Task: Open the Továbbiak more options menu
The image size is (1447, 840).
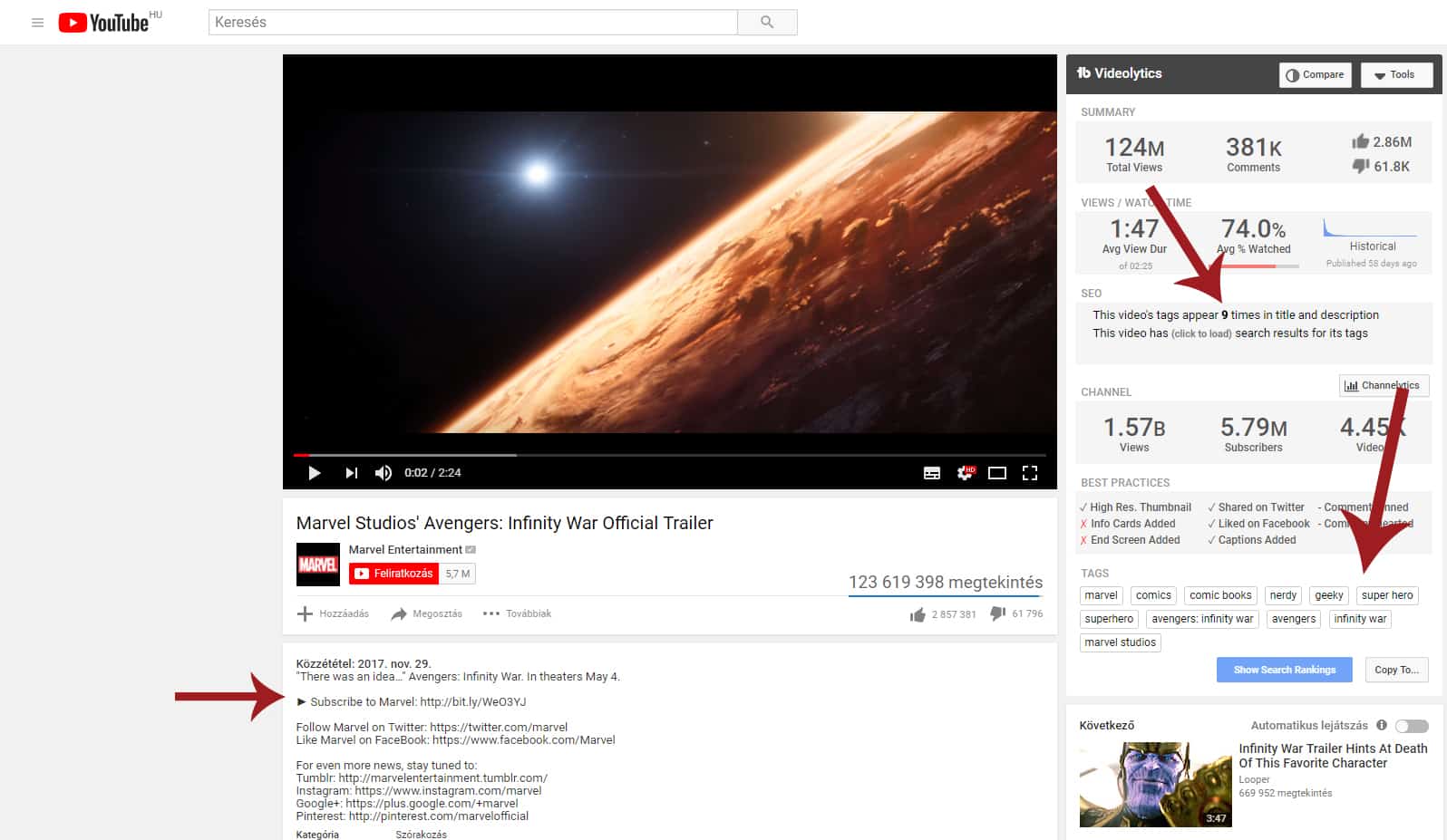Action: (x=517, y=613)
